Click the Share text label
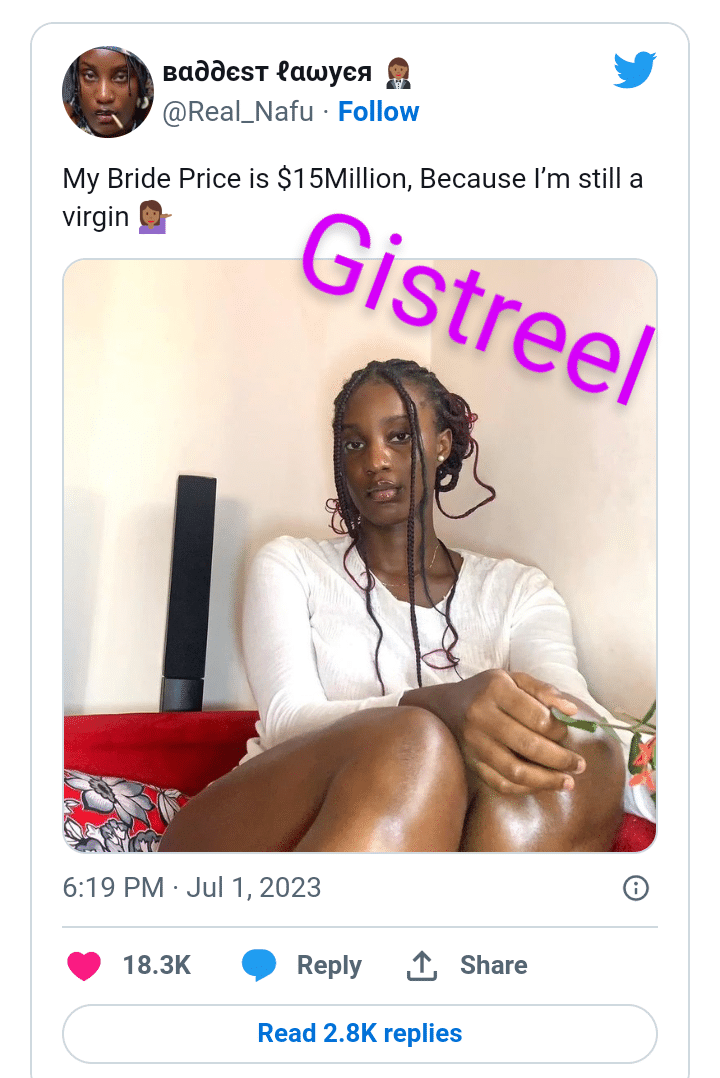The width and height of the screenshot is (720, 1078). 494,965
